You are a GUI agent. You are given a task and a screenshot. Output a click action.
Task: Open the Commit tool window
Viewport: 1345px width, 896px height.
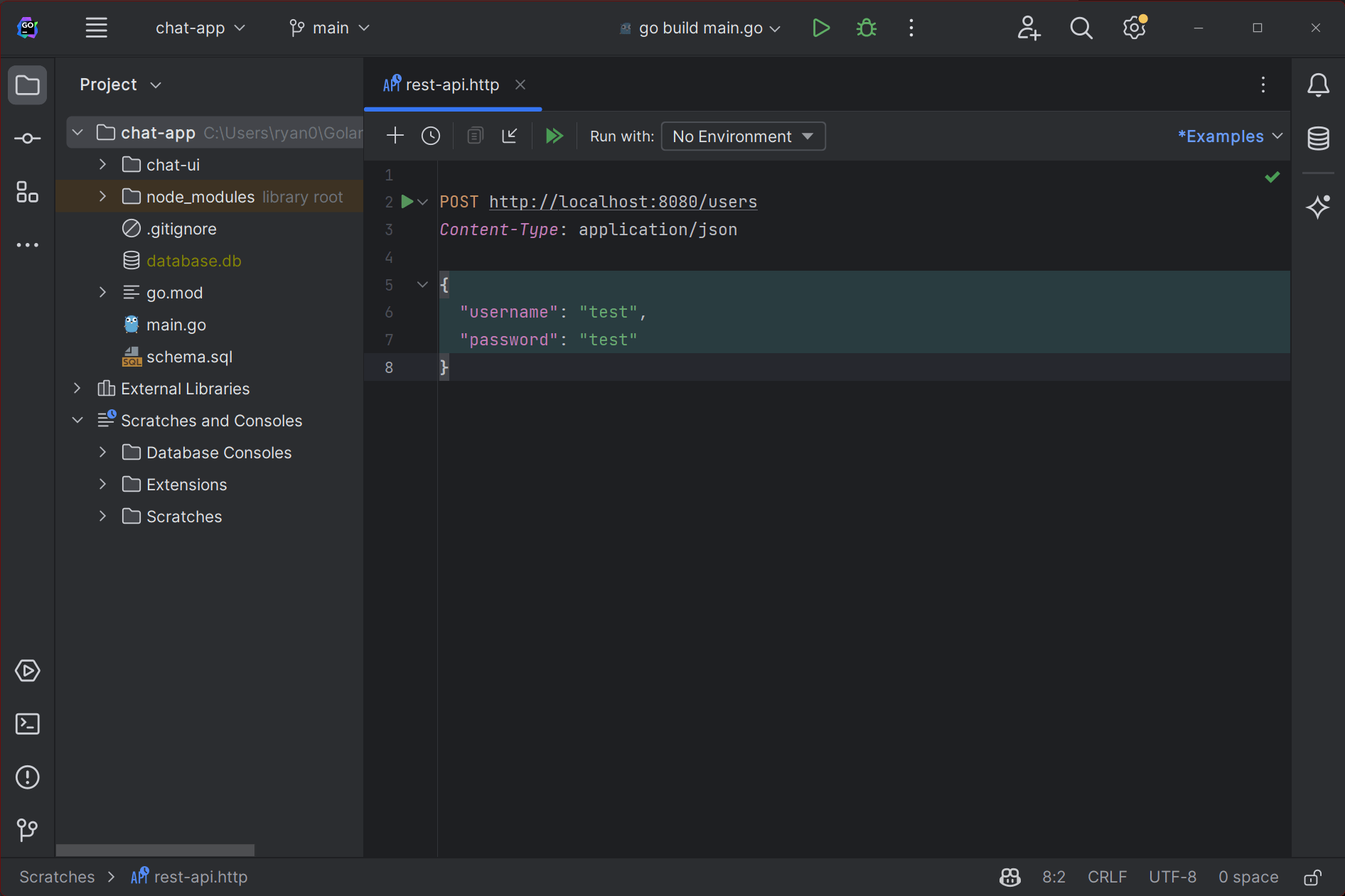pyautogui.click(x=27, y=139)
